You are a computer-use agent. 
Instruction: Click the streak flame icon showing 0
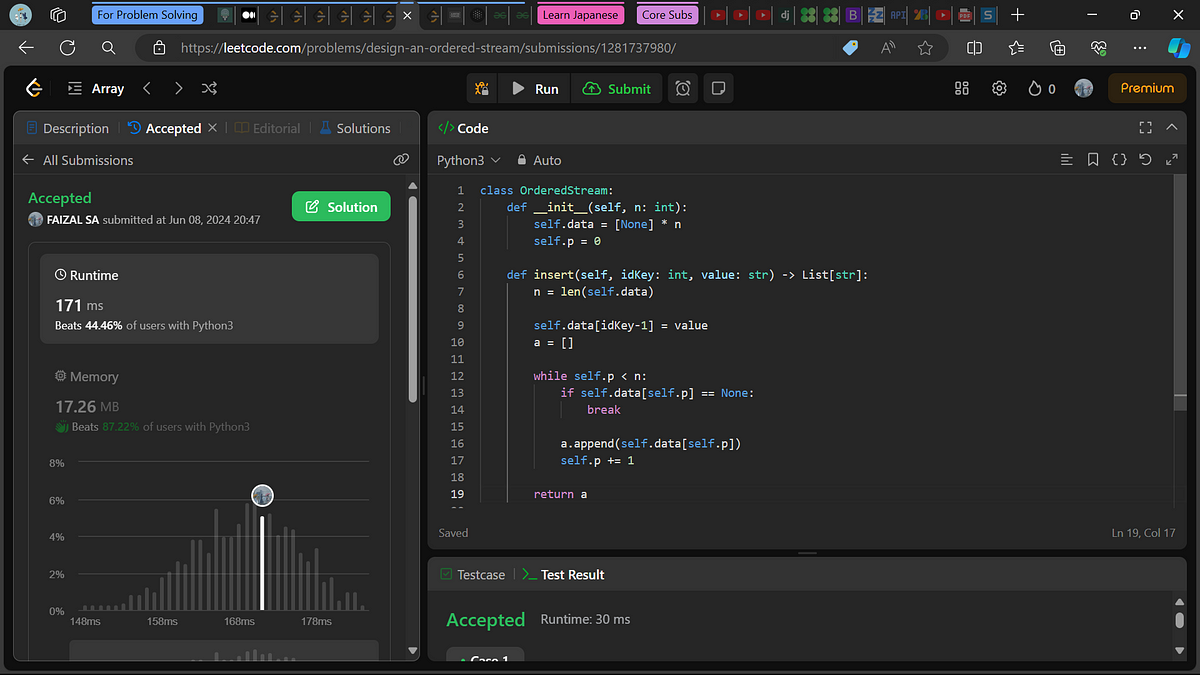[1042, 88]
